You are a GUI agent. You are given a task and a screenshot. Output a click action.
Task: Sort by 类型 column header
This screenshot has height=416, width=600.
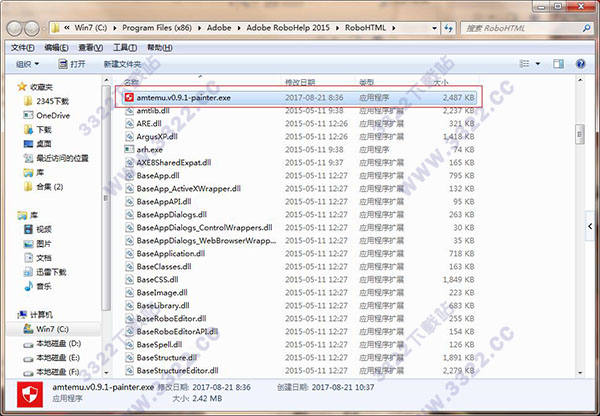coord(367,82)
